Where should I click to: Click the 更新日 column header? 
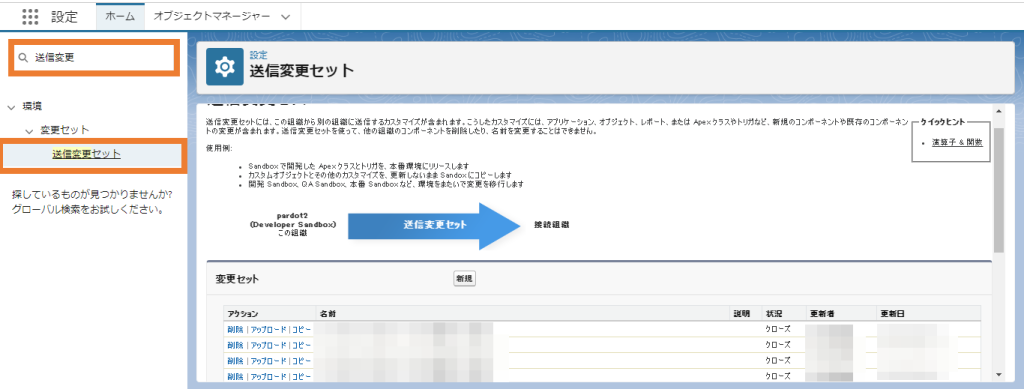coord(892,314)
